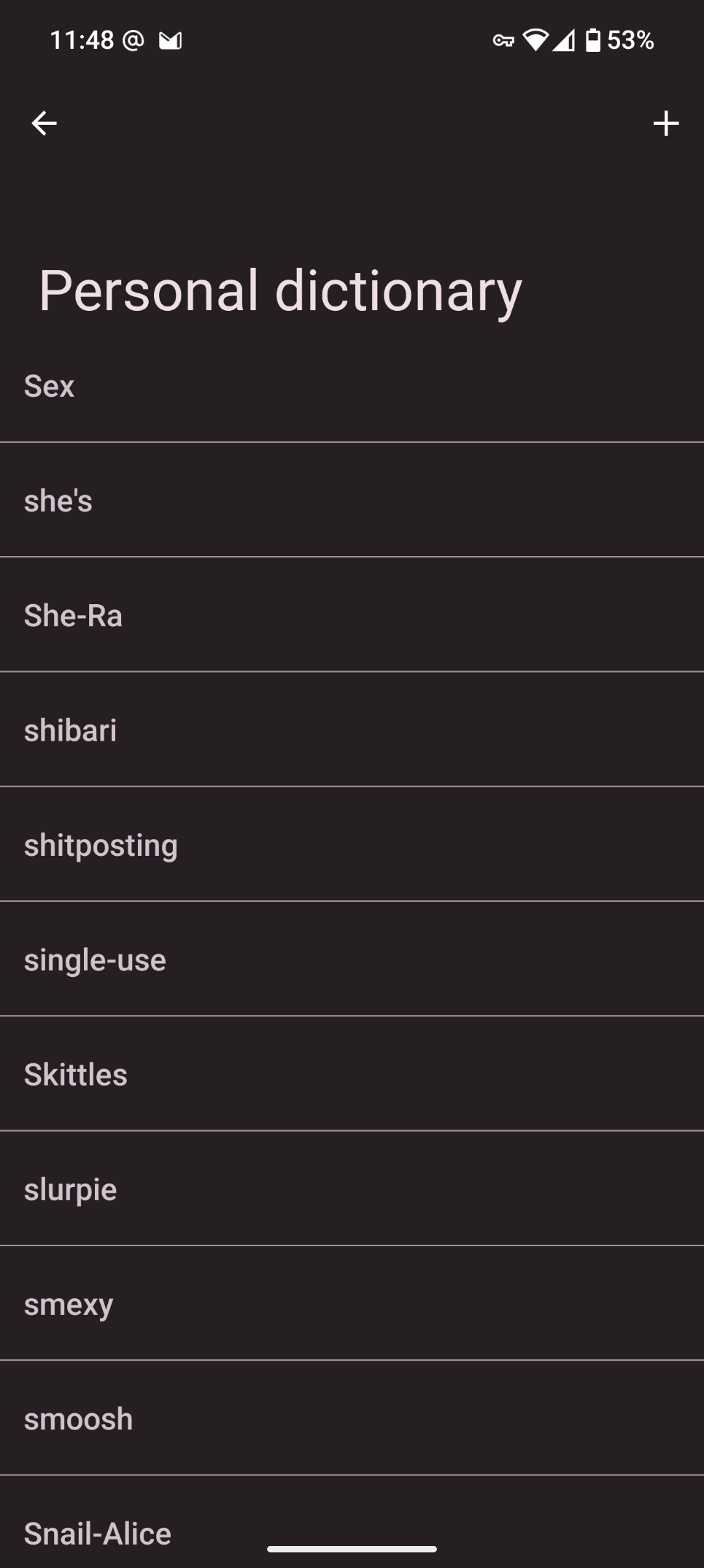This screenshot has height=1568, width=704.
Task: Open the "Snail-Alice" entry
Action: 98,1532
